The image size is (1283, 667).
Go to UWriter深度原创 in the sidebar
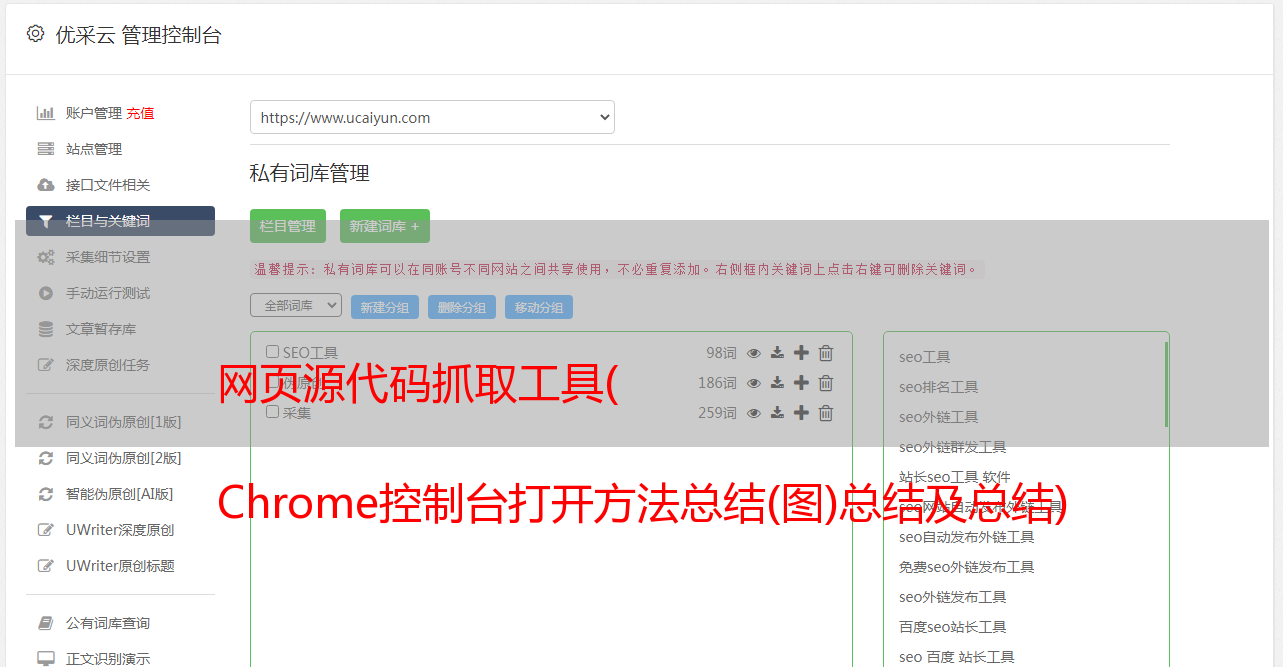(120, 530)
